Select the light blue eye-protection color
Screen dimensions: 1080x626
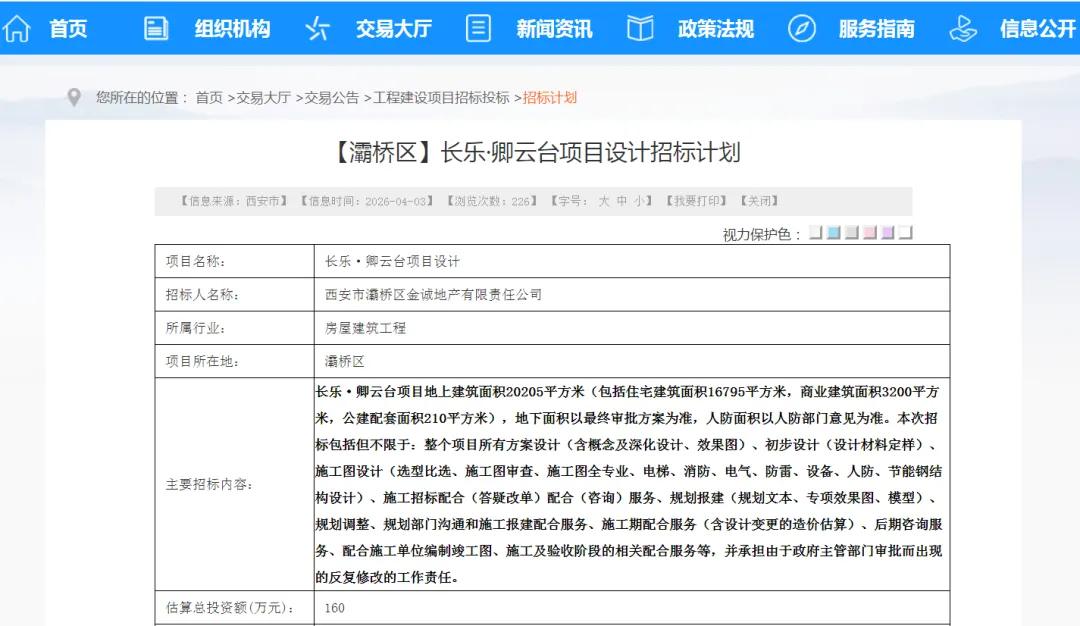pos(833,233)
